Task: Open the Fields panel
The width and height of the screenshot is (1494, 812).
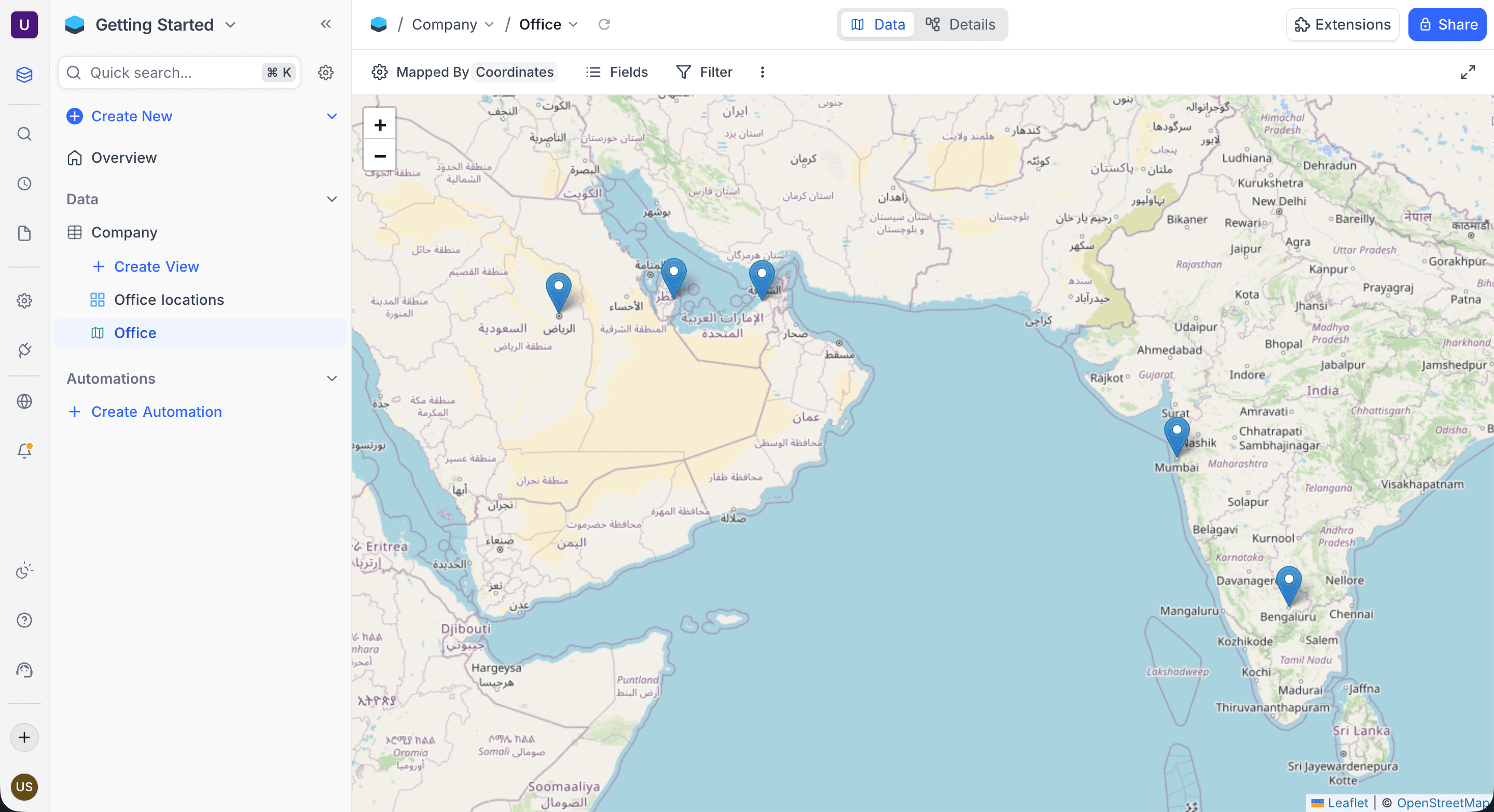Action: [x=616, y=72]
